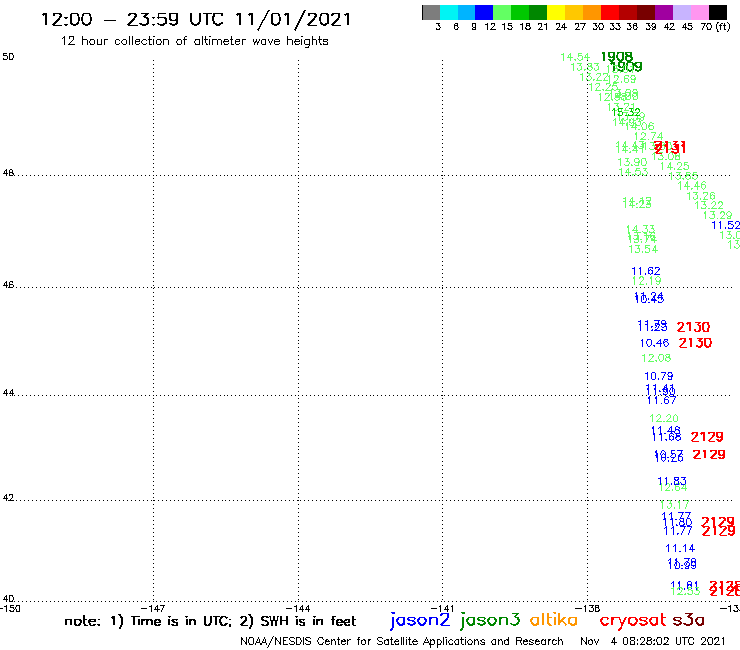
Task: Click latitude axis label '44'
Action: tap(8, 393)
